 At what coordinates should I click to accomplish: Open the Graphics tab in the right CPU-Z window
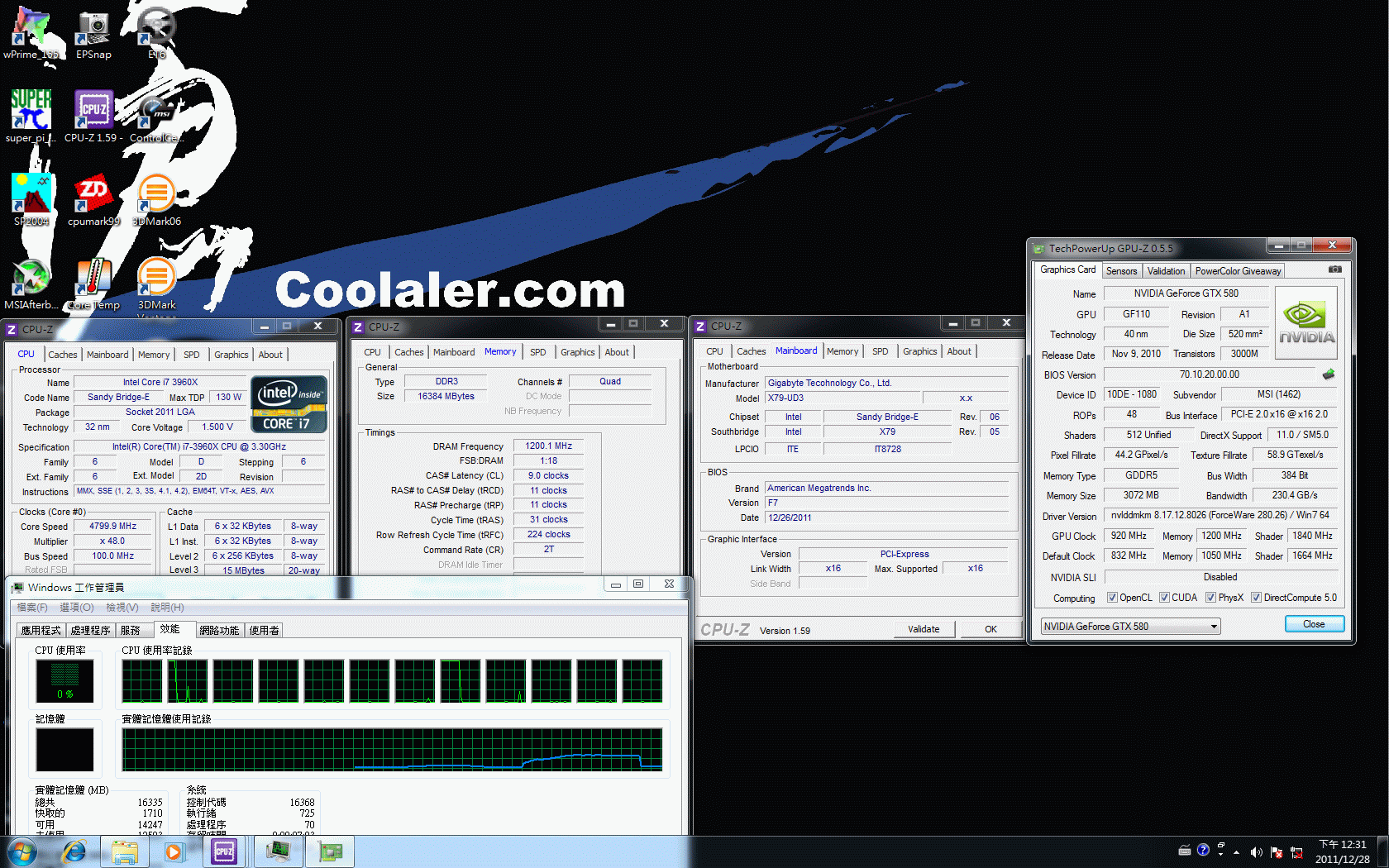919,351
